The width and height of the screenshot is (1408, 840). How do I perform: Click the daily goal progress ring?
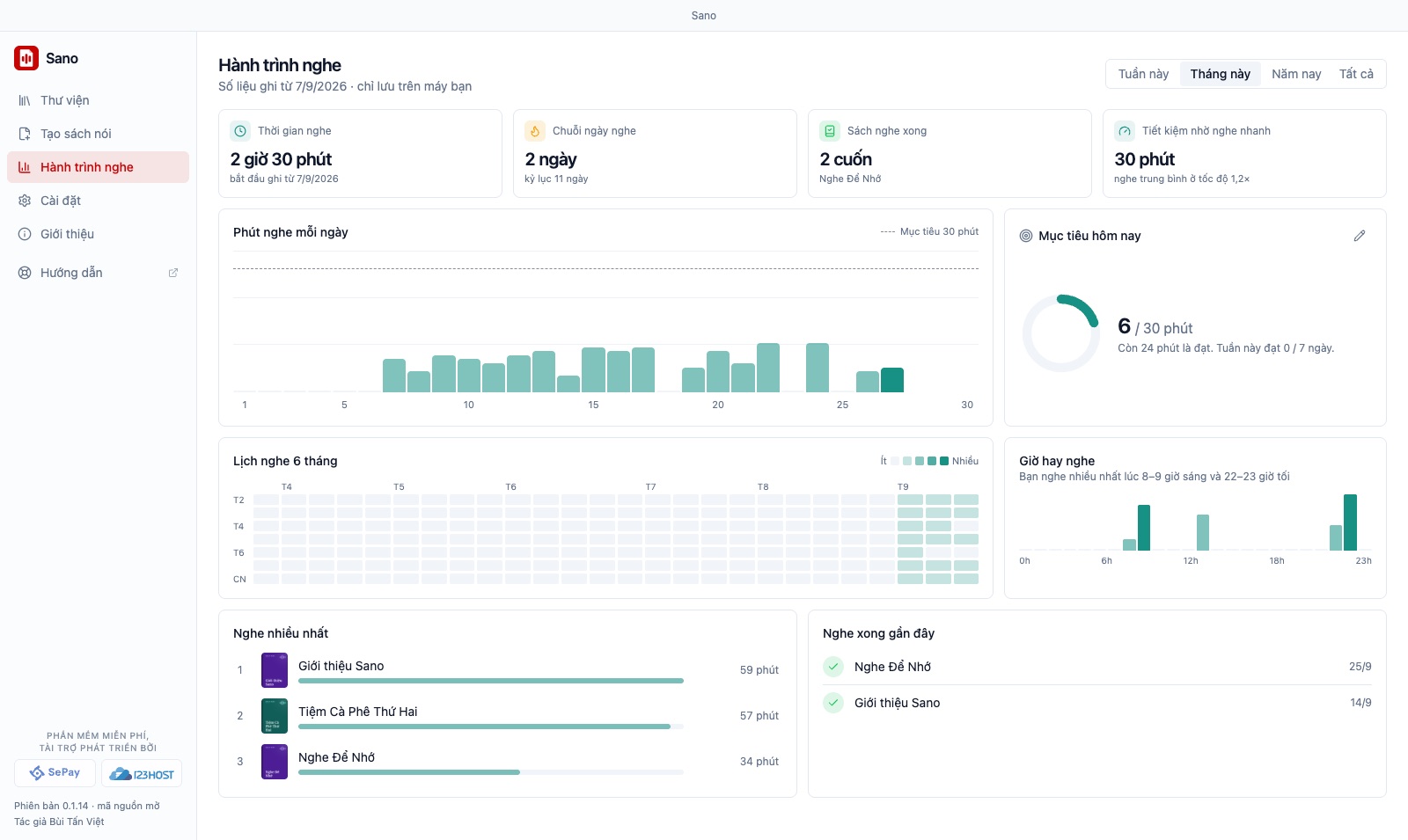tap(1060, 333)
